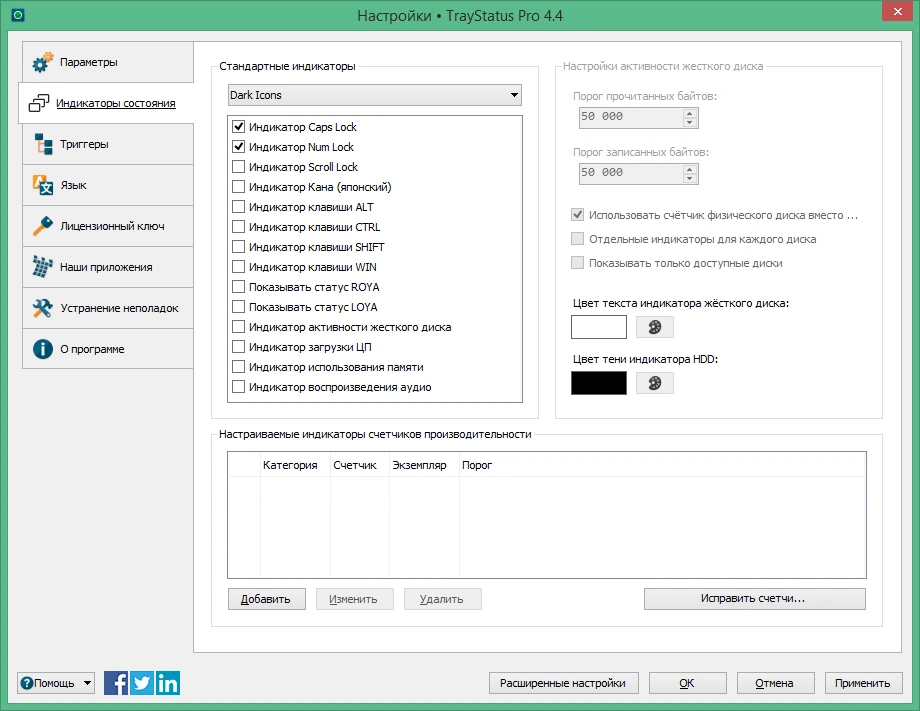Open palette for HDD shadow color
This screenshot has width=920, height=711.
point(655,384)
